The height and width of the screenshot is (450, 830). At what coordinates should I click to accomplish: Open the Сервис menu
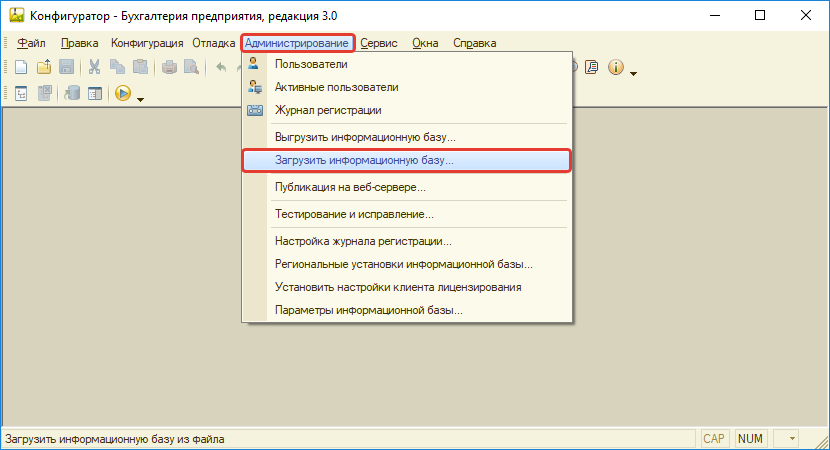coord(378,43)
